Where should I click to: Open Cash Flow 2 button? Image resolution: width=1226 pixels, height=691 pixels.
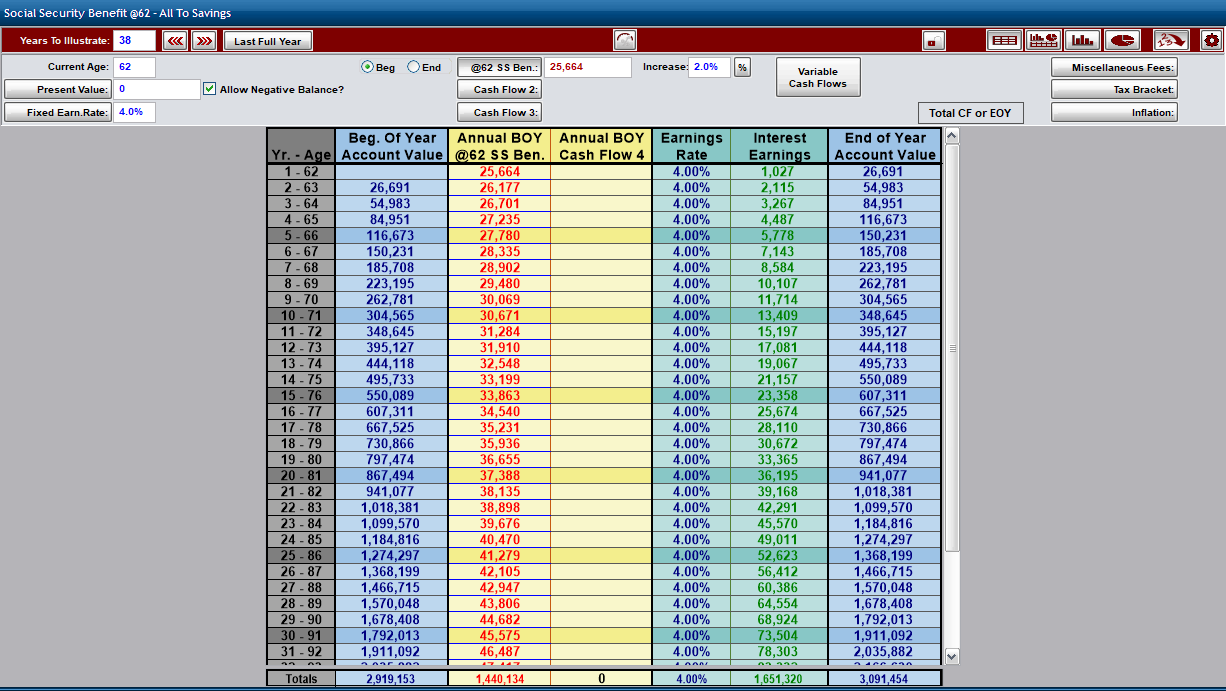499,89
